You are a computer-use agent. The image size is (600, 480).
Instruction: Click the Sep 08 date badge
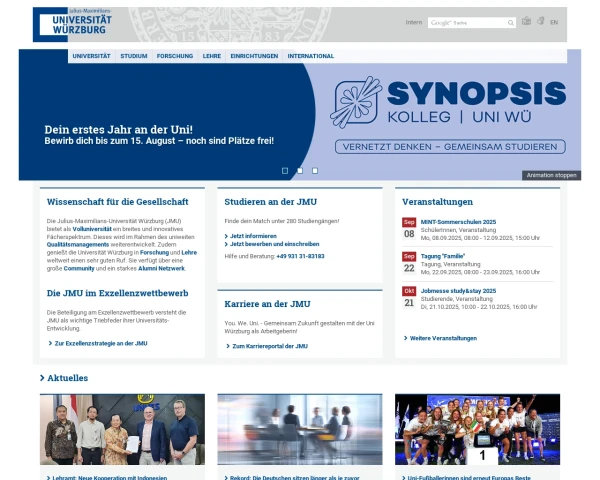409,229
